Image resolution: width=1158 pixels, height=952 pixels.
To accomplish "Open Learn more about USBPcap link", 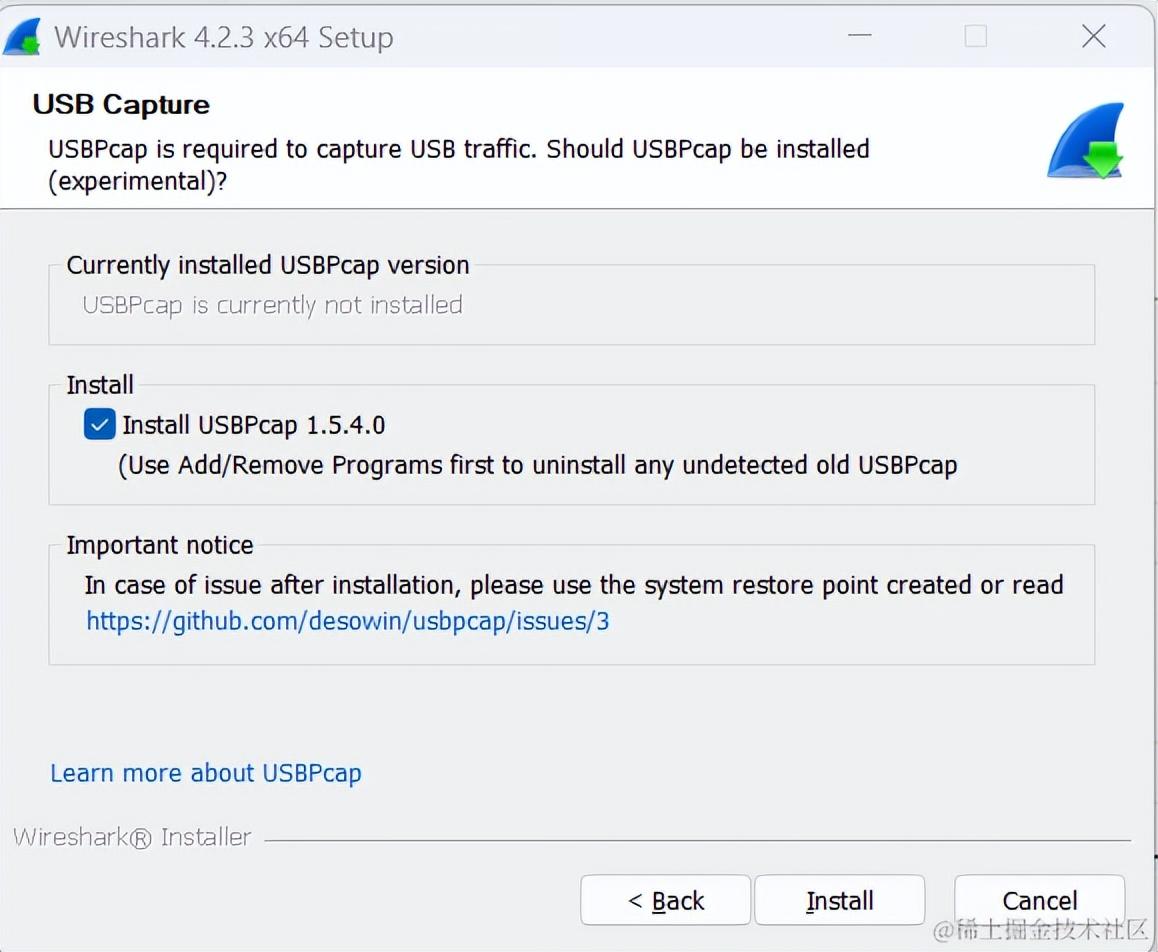I will pyautogui.click(x=206, y=773).
